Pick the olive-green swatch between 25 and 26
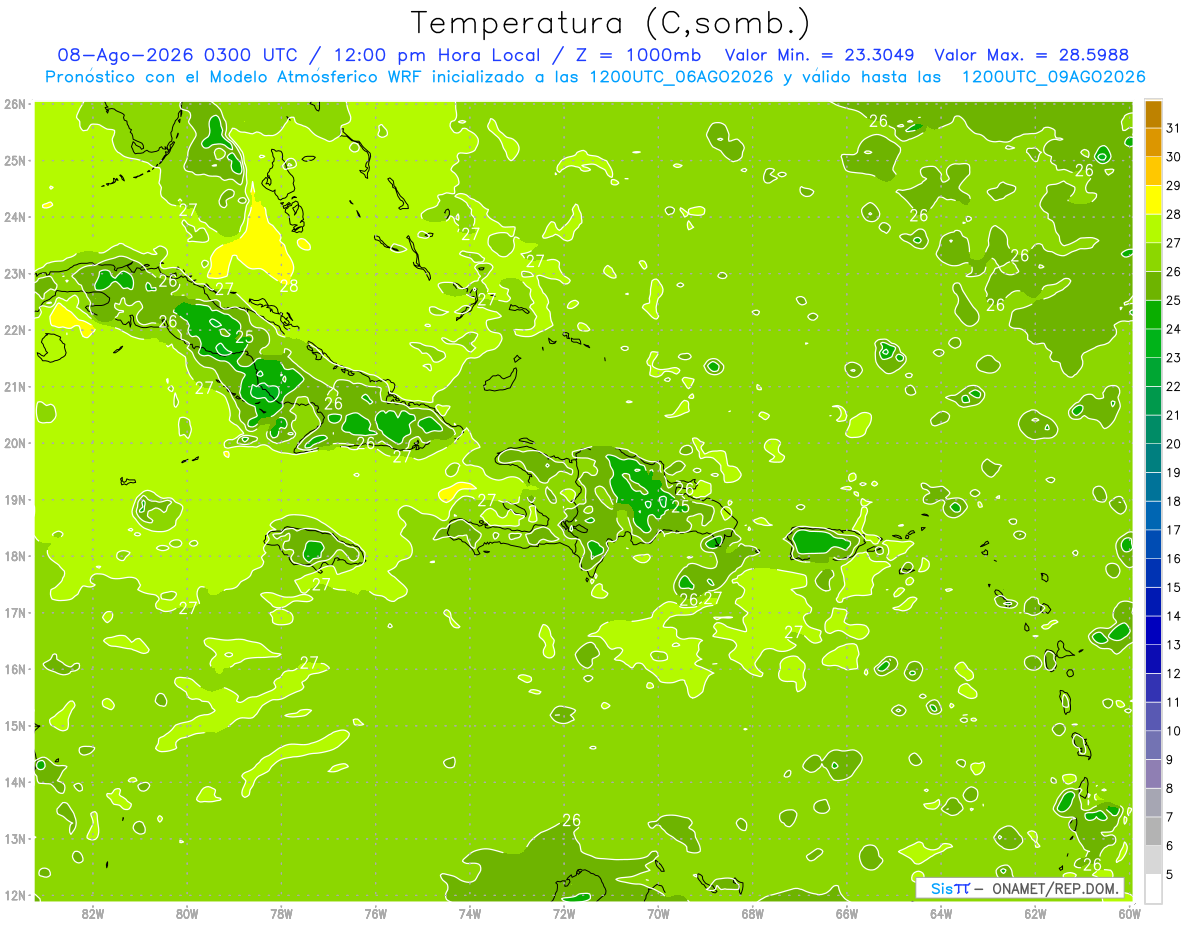Viewport: 1200px width, 927px height. pyautogui.click(x=1153, y=285)
